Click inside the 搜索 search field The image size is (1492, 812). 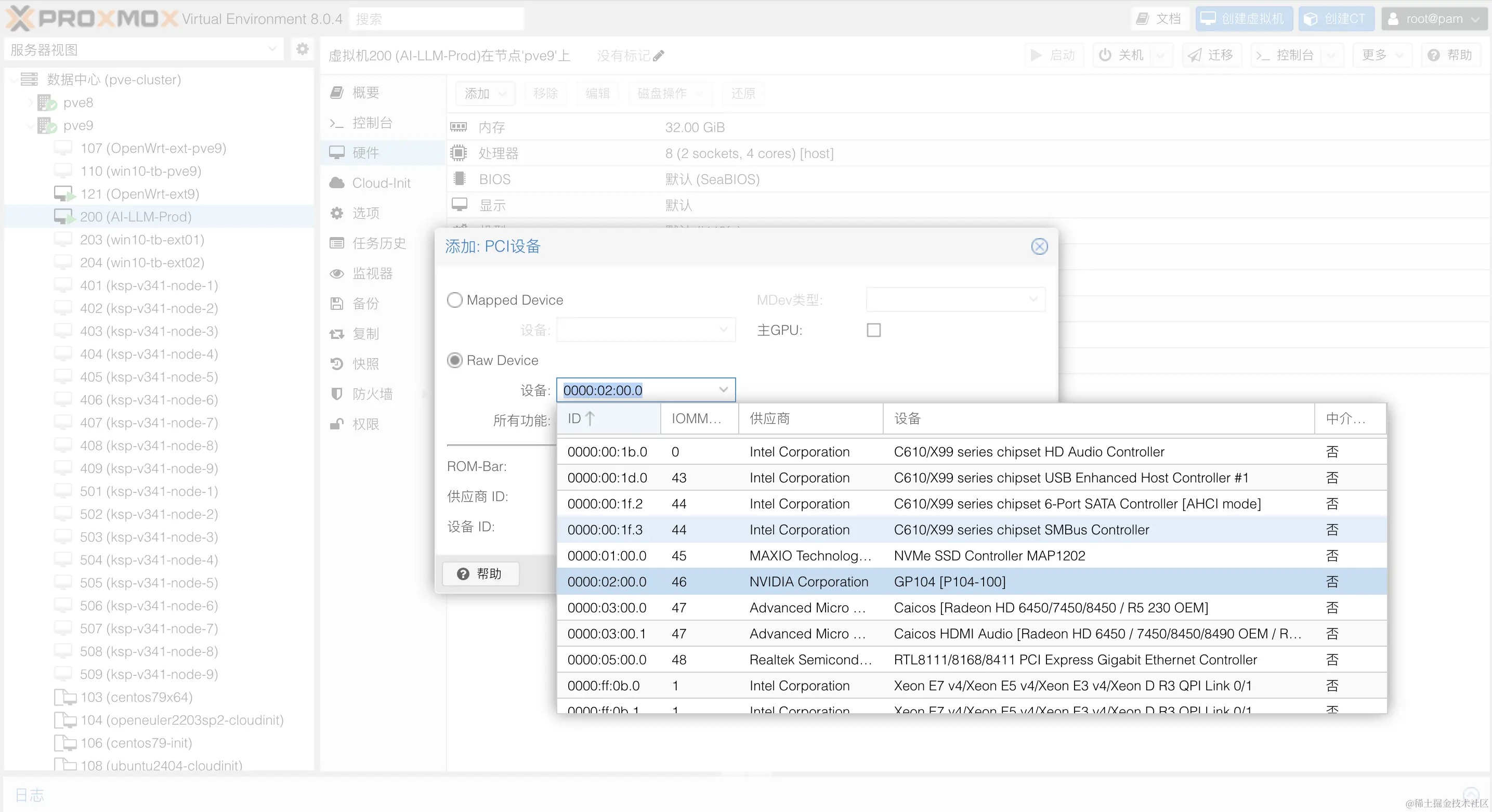tap(436, 18)
